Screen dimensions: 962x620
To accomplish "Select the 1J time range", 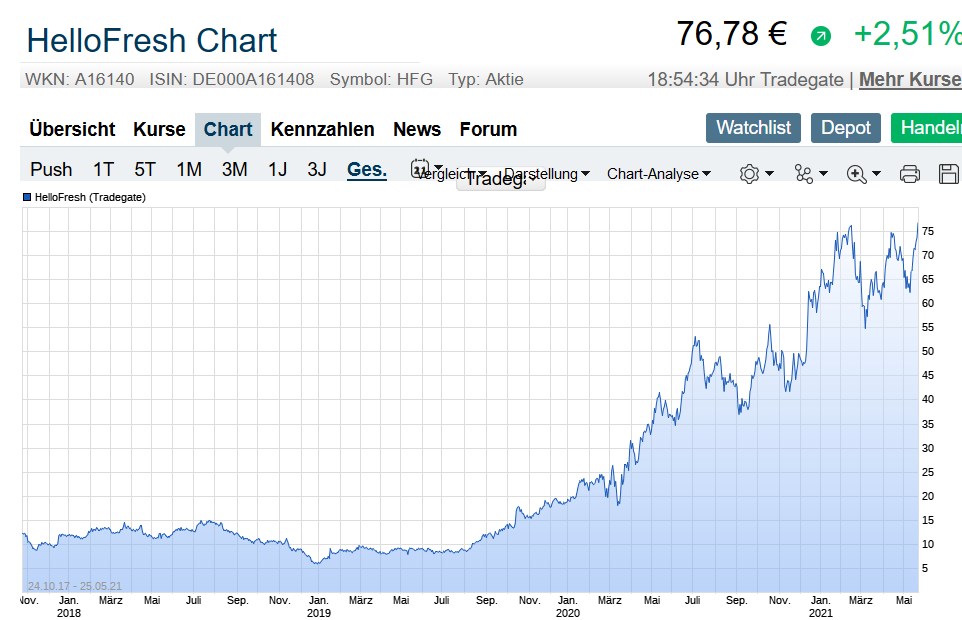I will point(277,169).
